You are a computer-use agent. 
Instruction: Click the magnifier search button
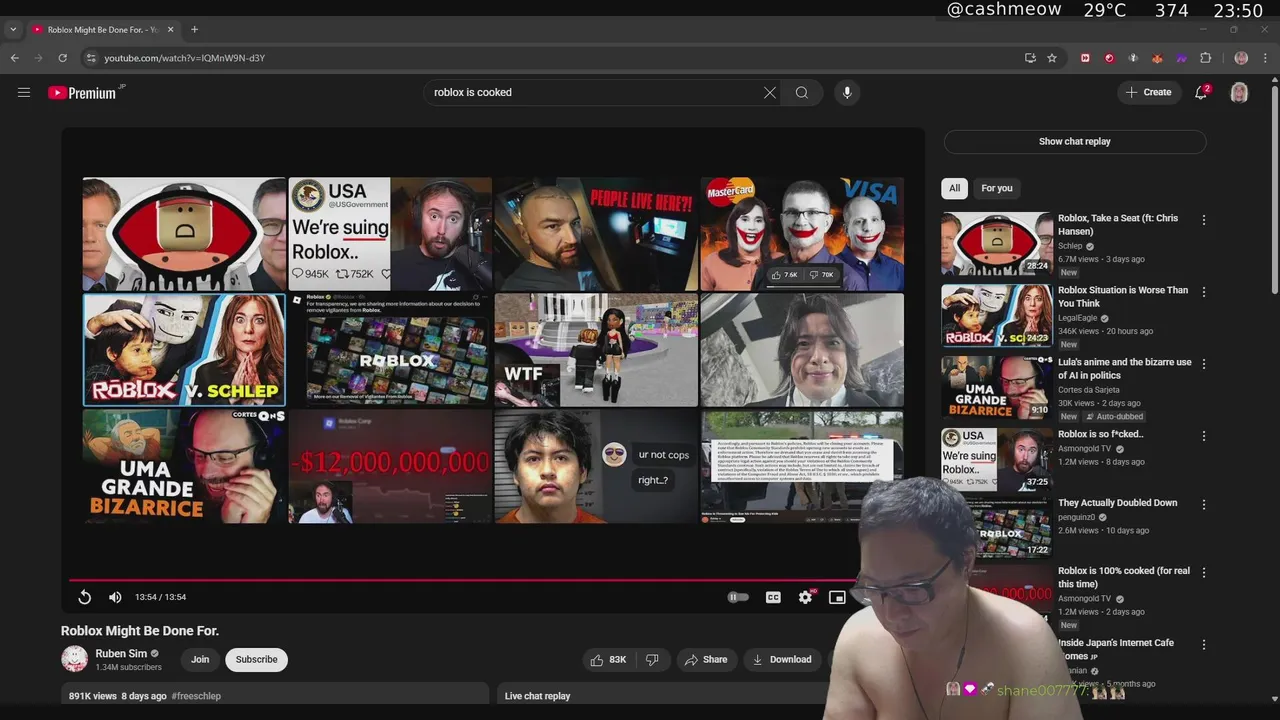[802, 92]
